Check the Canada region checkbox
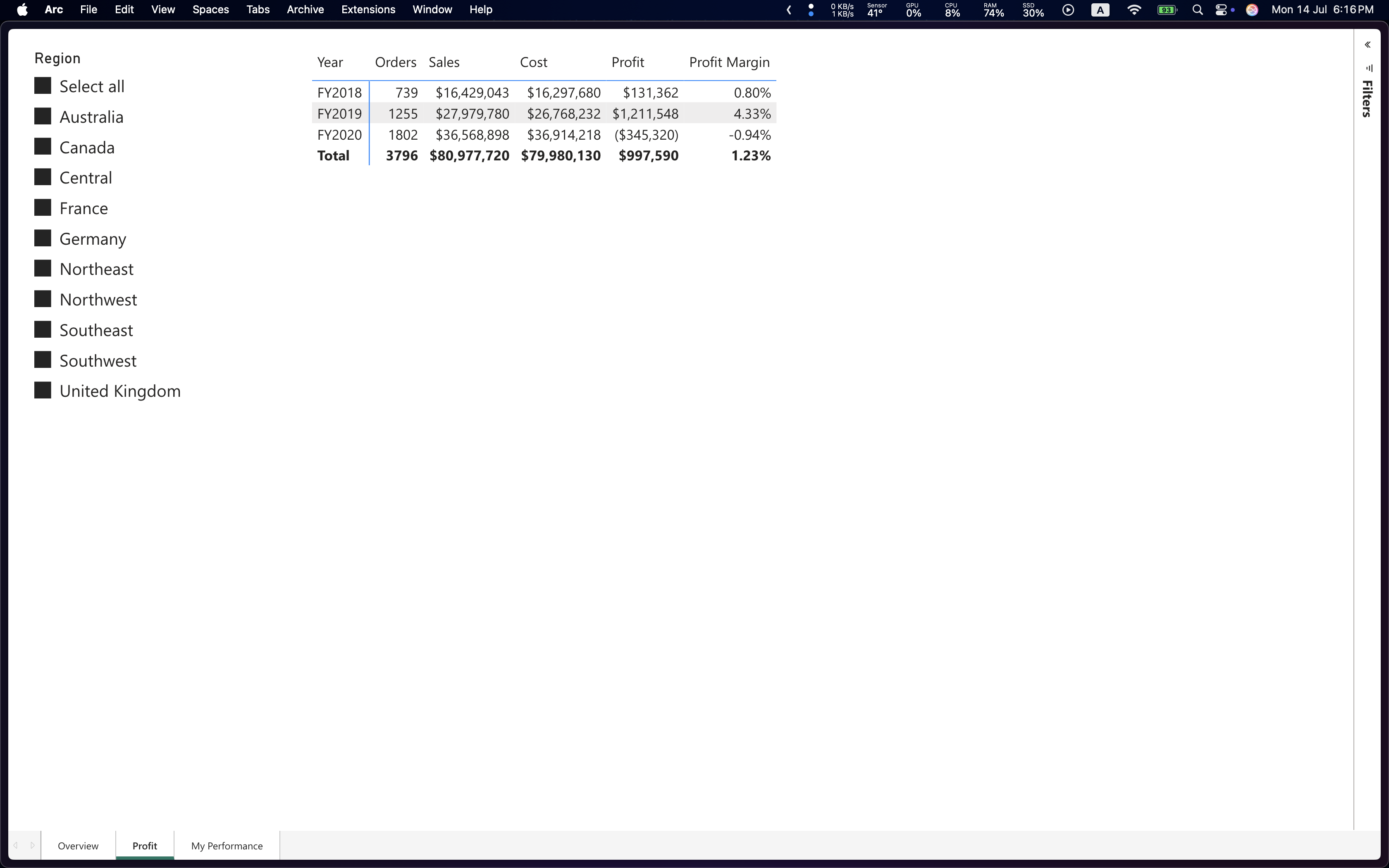 (43, 146)
